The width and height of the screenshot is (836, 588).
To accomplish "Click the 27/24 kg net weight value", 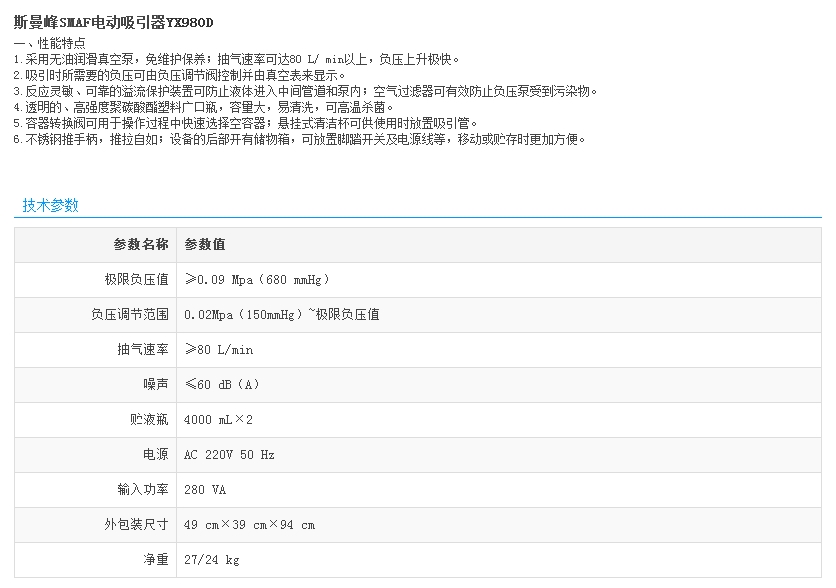I will [x=212, y=559].
